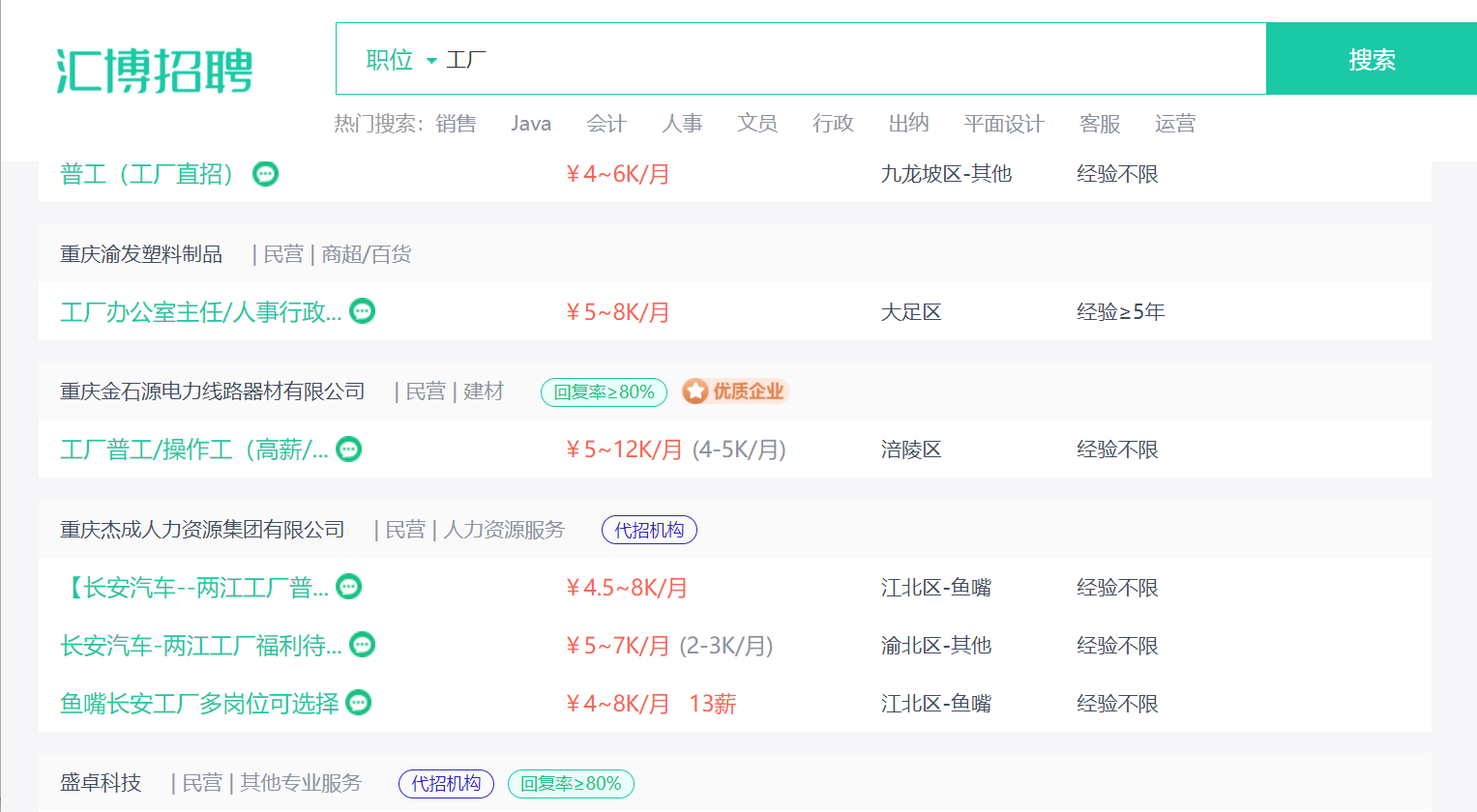Click the 13薪 label
The height and width of the screenshot is (812, 1477).
713,704
